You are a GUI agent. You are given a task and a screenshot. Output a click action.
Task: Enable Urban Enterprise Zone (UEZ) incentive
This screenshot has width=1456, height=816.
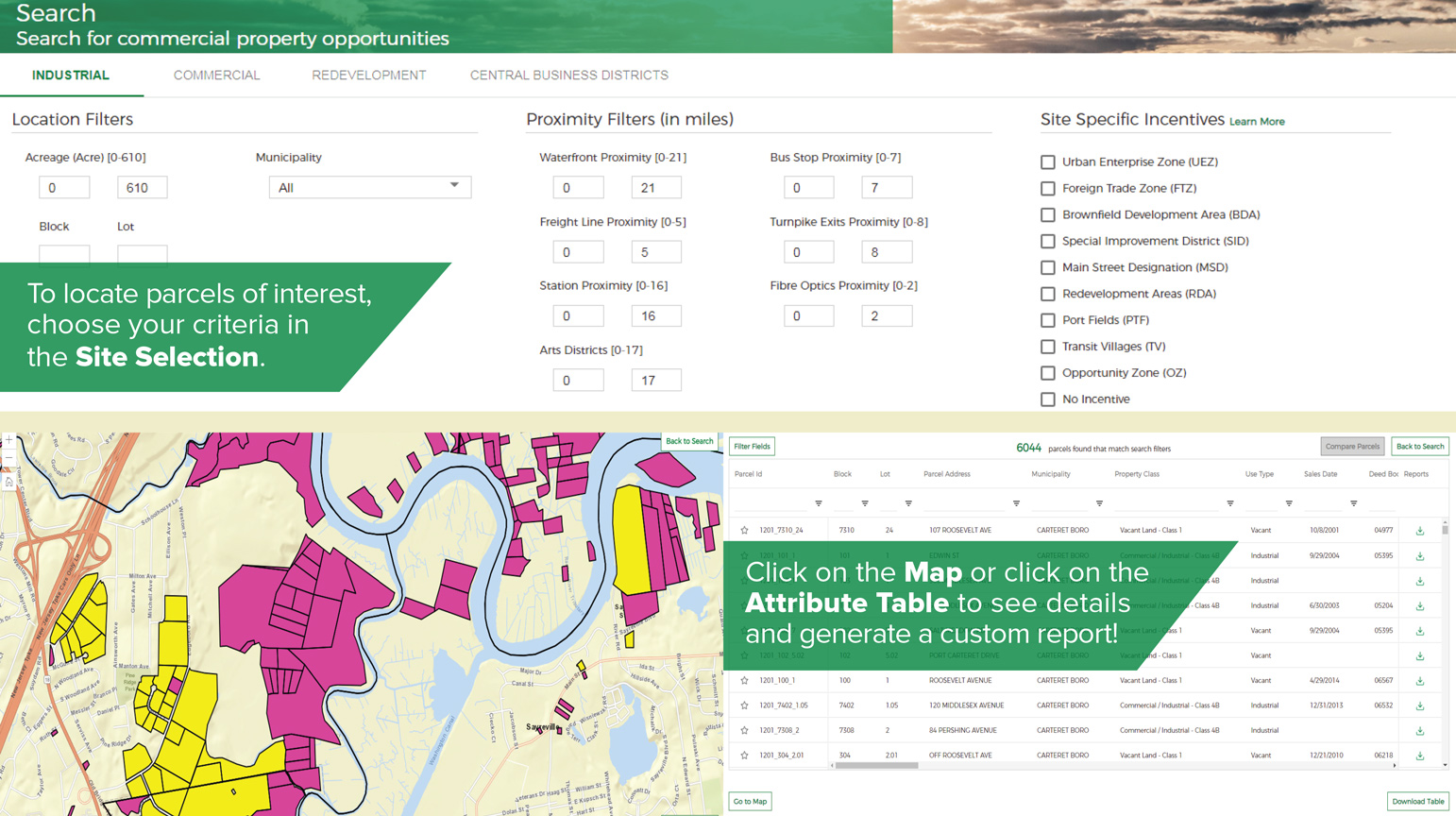[1048, 162]
